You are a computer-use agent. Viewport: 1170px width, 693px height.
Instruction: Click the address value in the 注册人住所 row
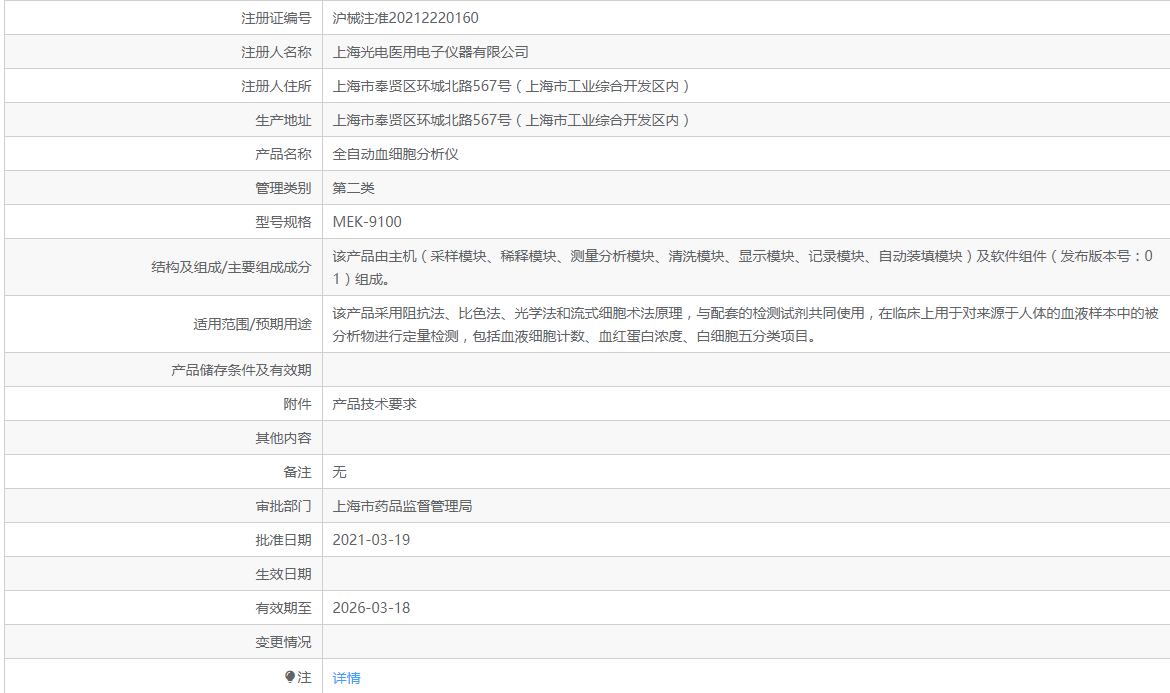click(x=512, y=86)
